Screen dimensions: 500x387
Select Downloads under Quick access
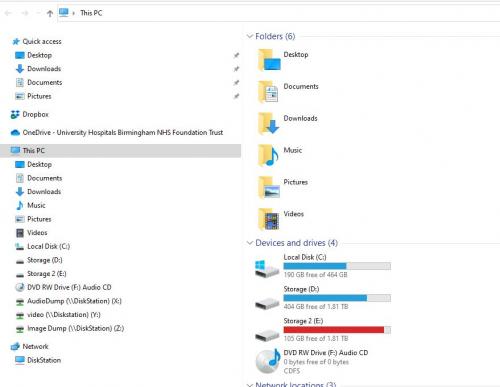click(44, 69)
